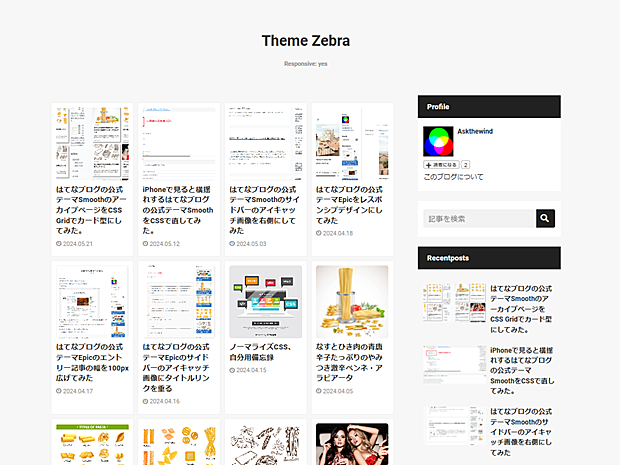Click the assorted yellow pasta shapes thumbnail
The width and height of the screenshot is (620, 465).
pyautogui.click(x=179, y=444)
